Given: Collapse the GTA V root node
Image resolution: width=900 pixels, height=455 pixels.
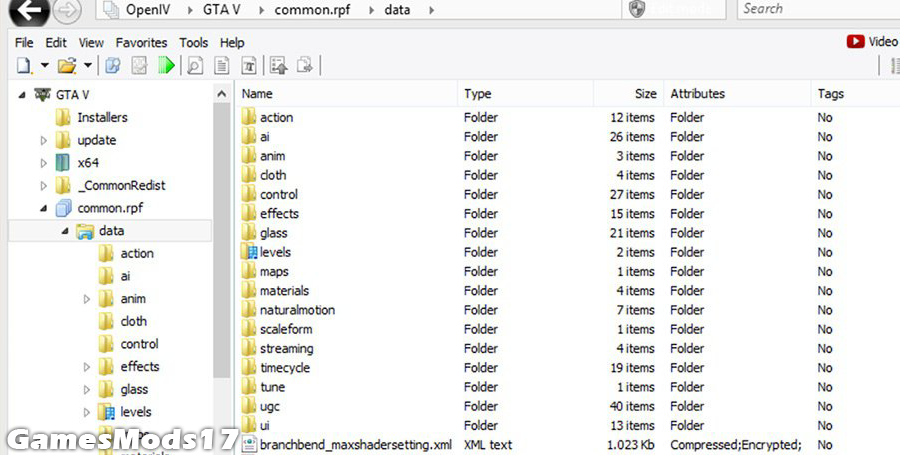Looking at the screenshot, I should tap(22, 95).
